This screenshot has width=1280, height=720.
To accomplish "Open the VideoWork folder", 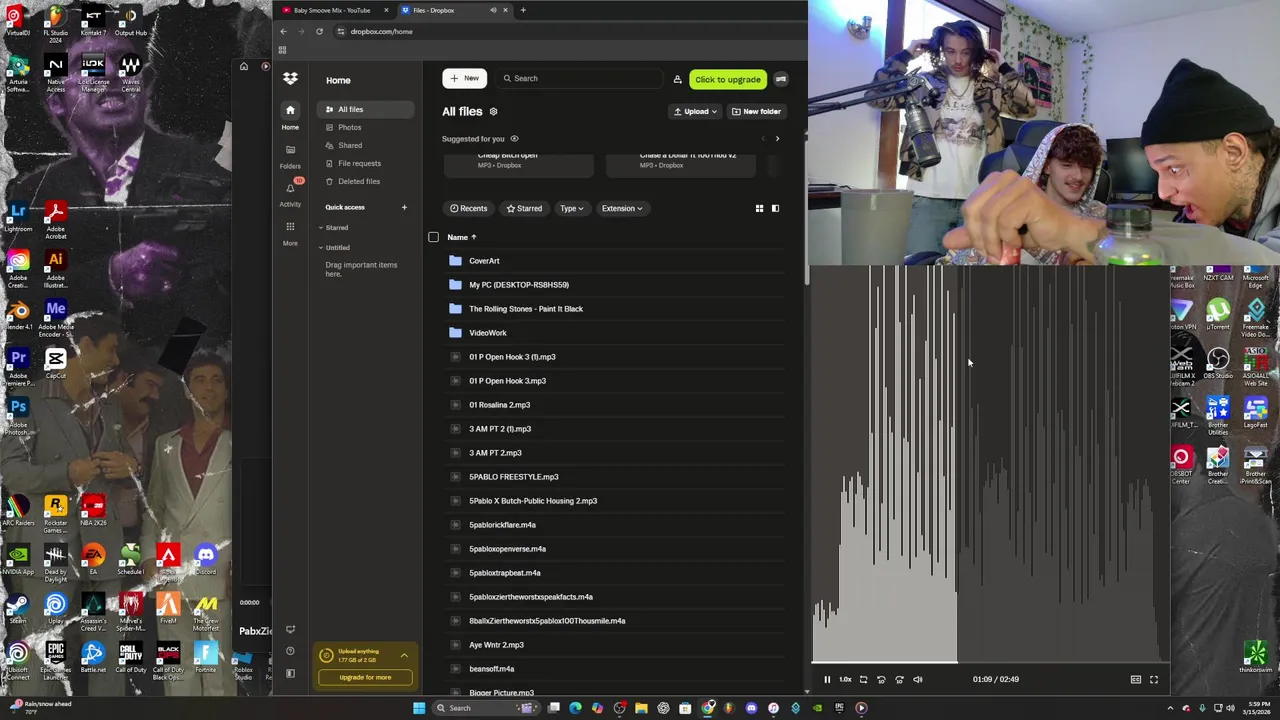I will (488, 333).
